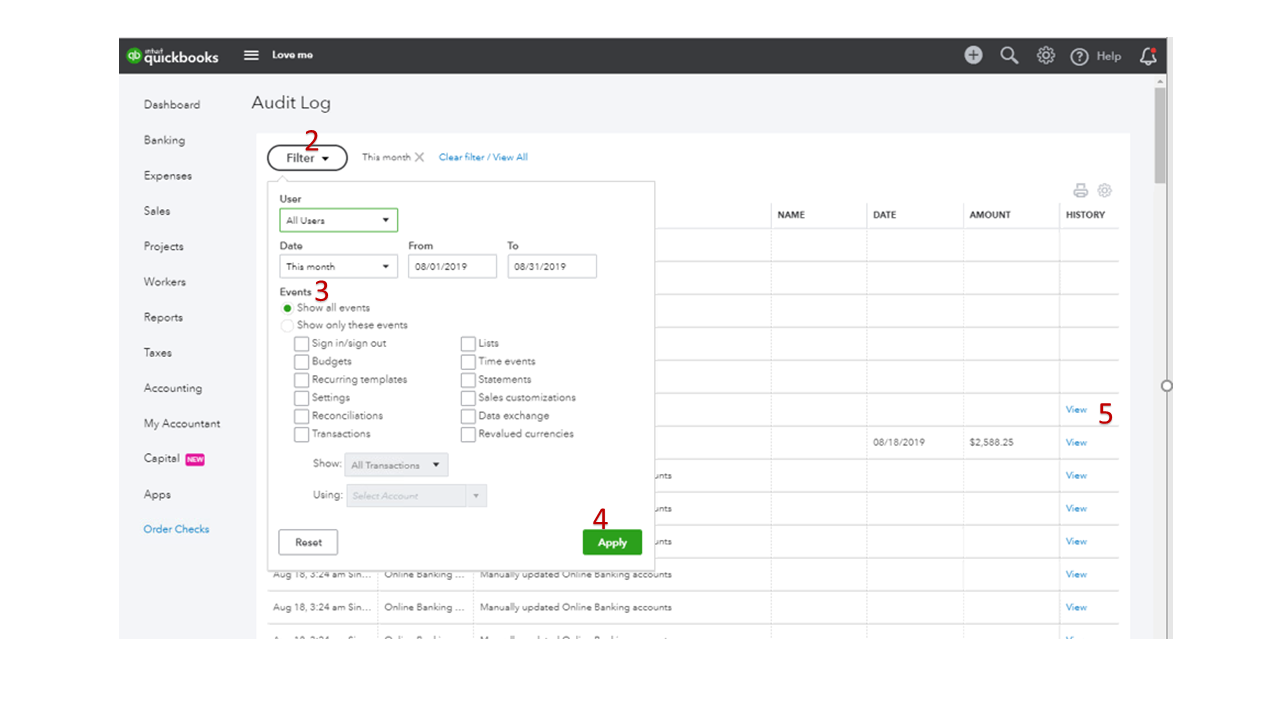1280x720 pixels.
Task: Click the green Apply button
Action: pos(612,542)
